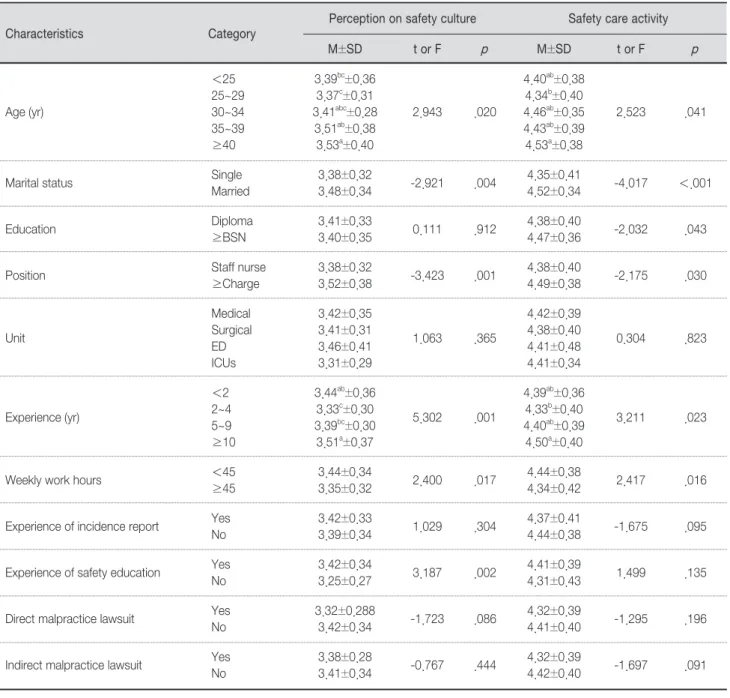Click the '30~34' age category
Viewport: 730px width, 698px height.
(228, 112)
